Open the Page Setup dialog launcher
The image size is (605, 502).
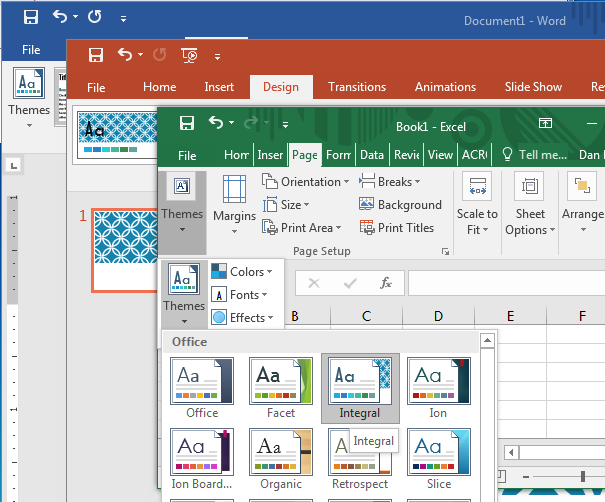pos(445,252)
